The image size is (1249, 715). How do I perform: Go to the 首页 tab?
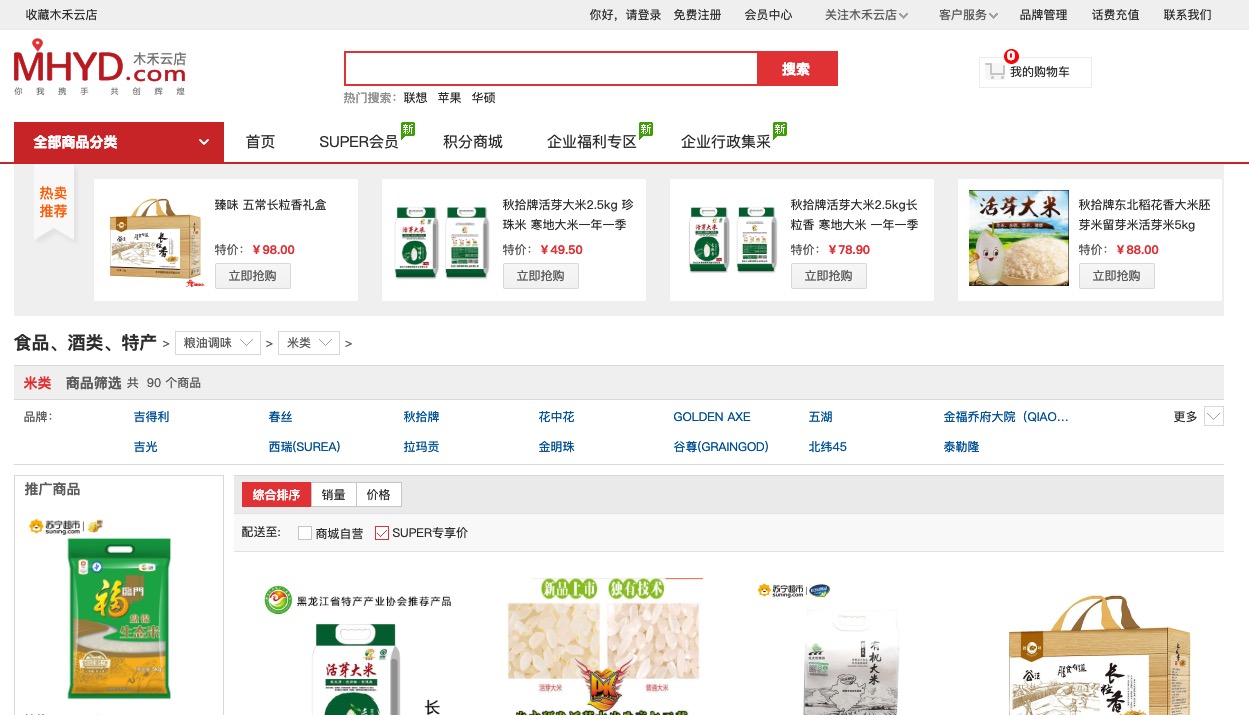click(x=260, y=142)
